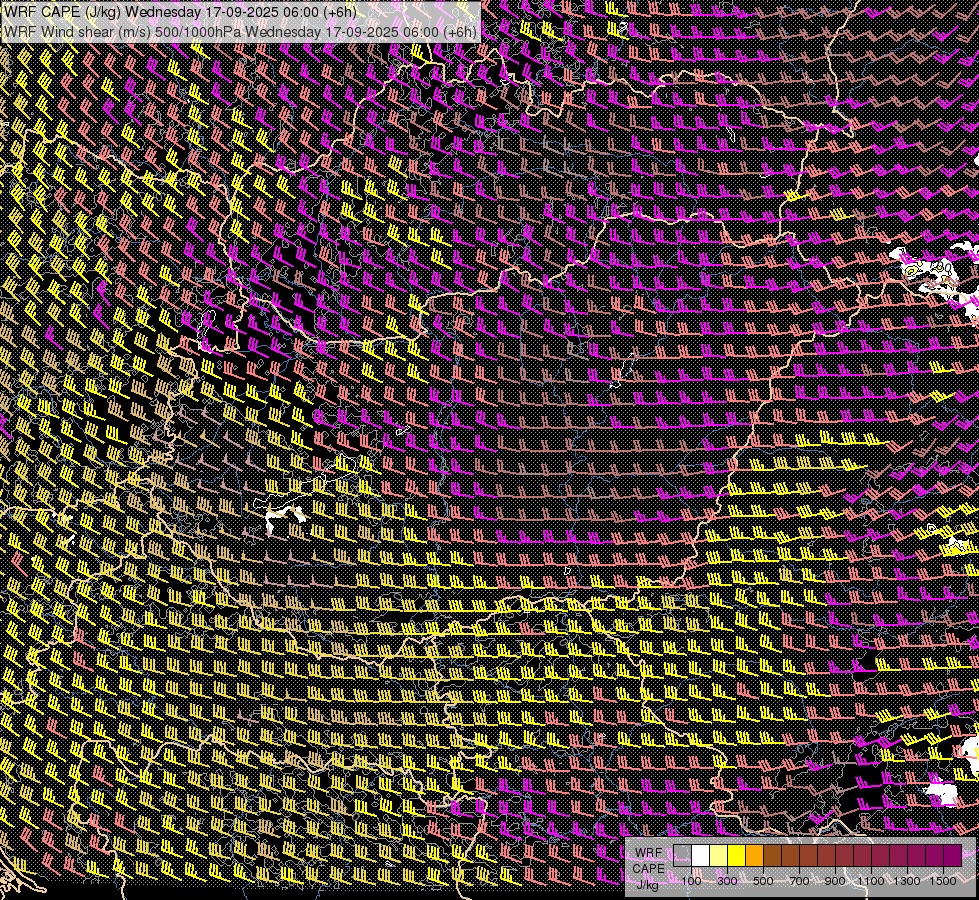
Task: Select the WRF Wind shear (m/s) title
Action: tap(75, 31)
